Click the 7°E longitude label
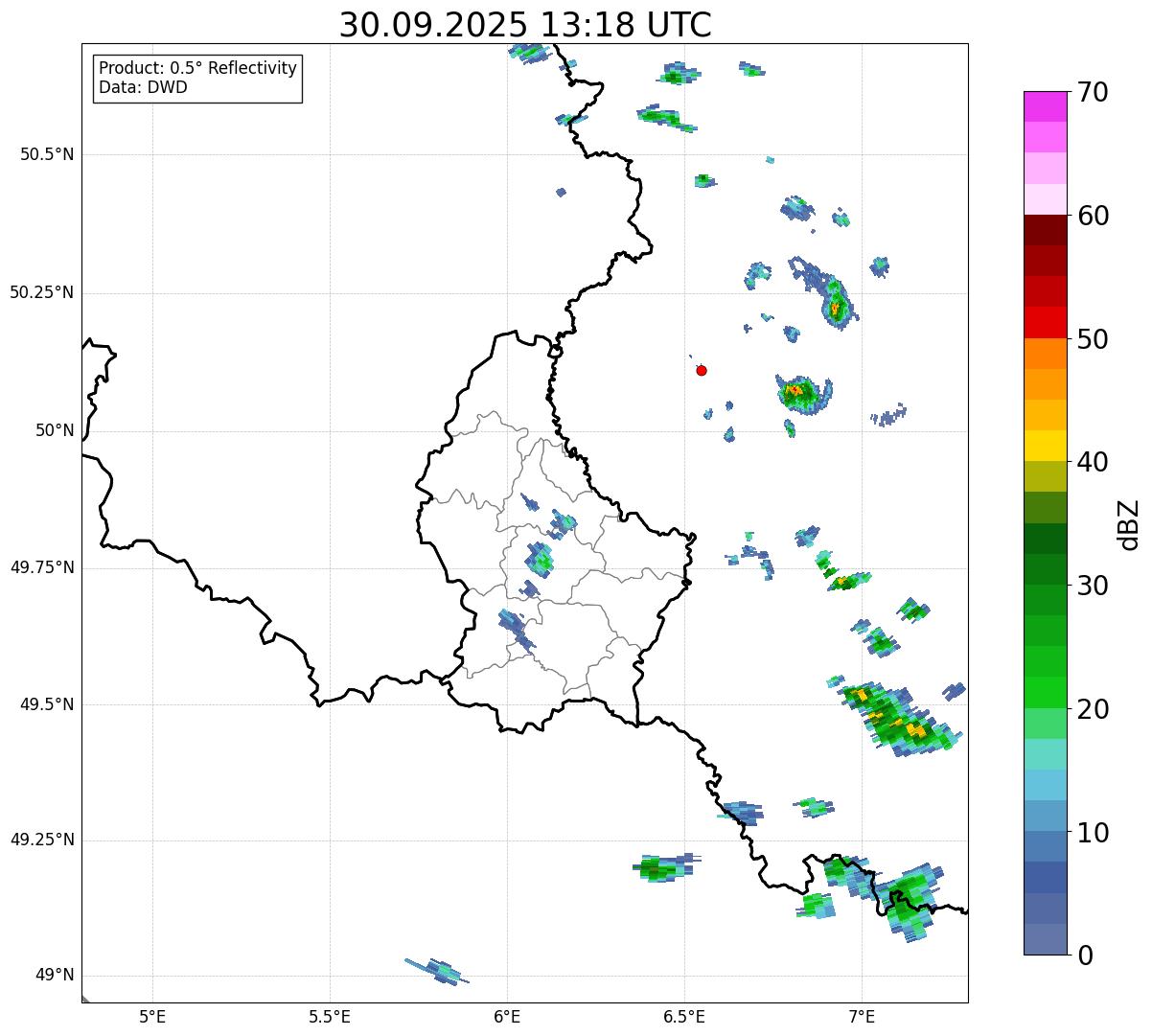1152x1036 pixels. tap(862, 1017)
